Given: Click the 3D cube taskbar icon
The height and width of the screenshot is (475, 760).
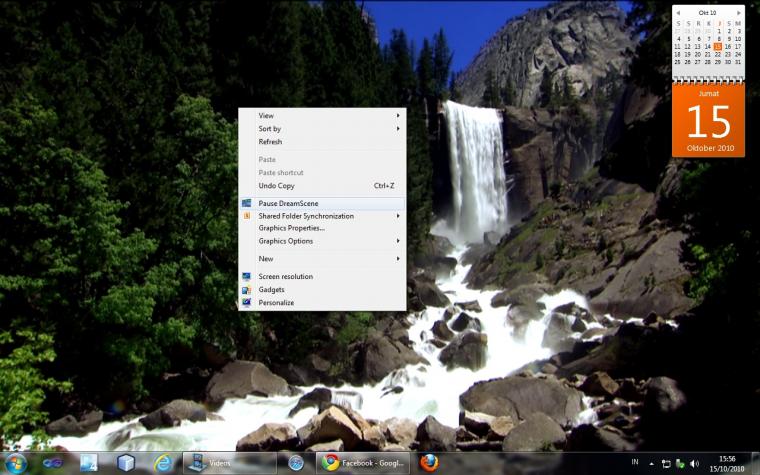Looking at the screenshot, I should click(x=126, y=463).
